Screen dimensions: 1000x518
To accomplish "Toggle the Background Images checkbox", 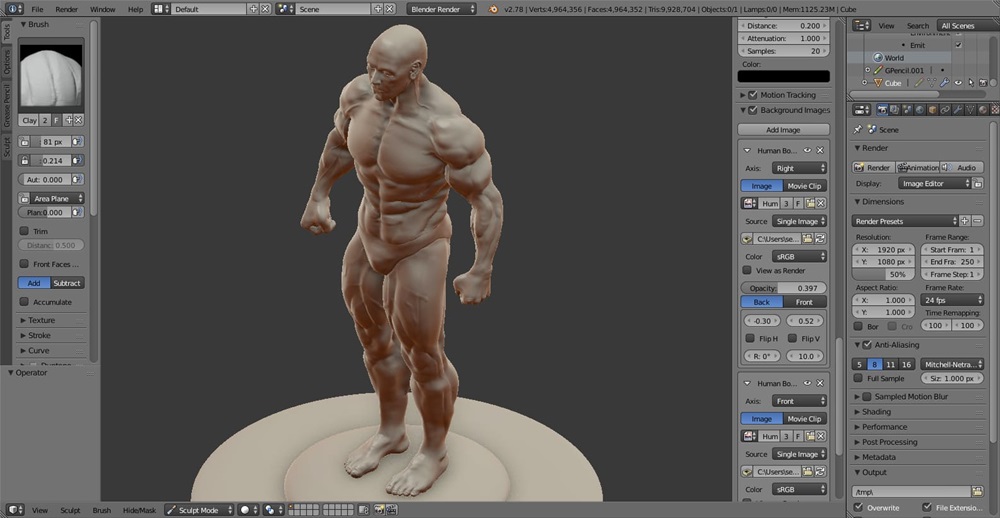I will point(753,110).
